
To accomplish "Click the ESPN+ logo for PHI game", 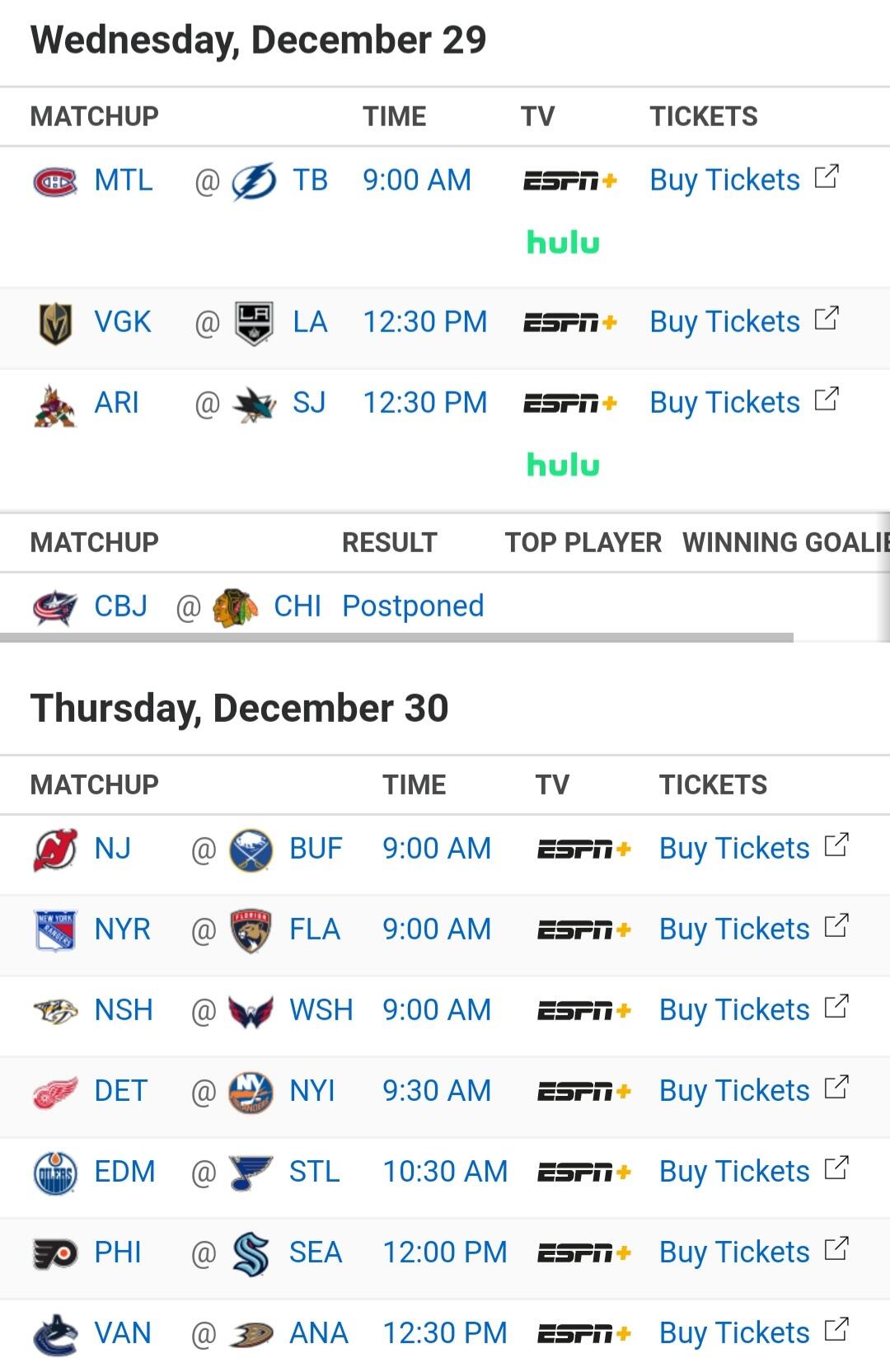I will coord(584,1253).
